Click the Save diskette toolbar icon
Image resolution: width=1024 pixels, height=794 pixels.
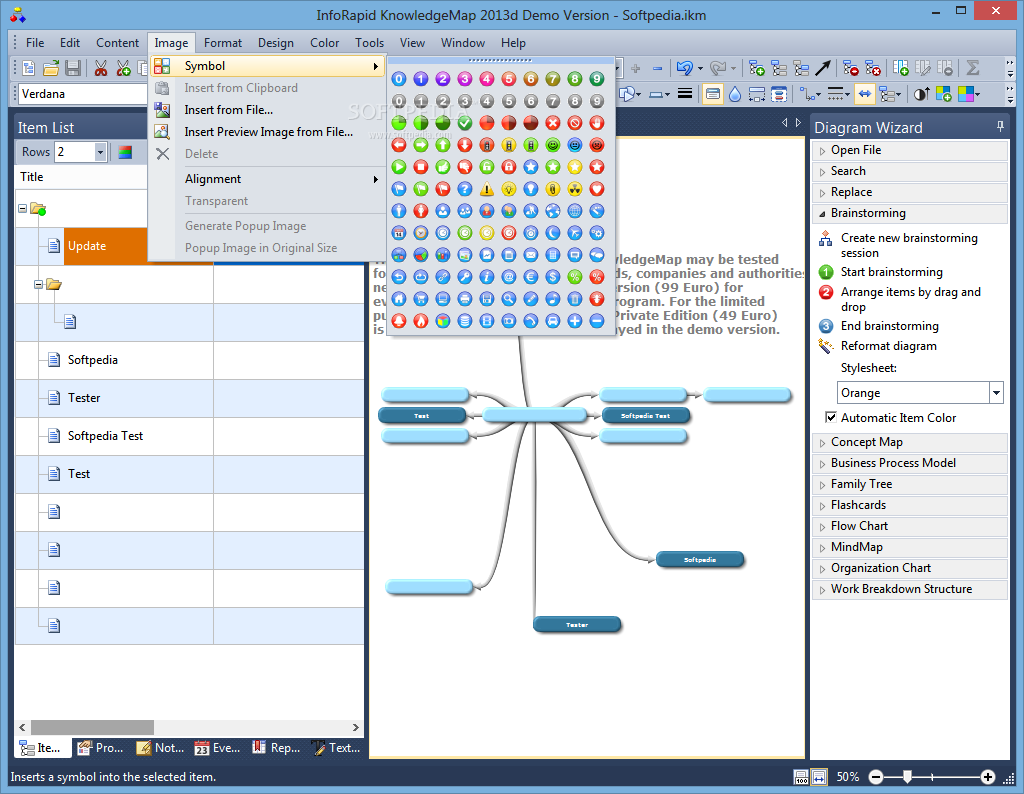(72, 68)
